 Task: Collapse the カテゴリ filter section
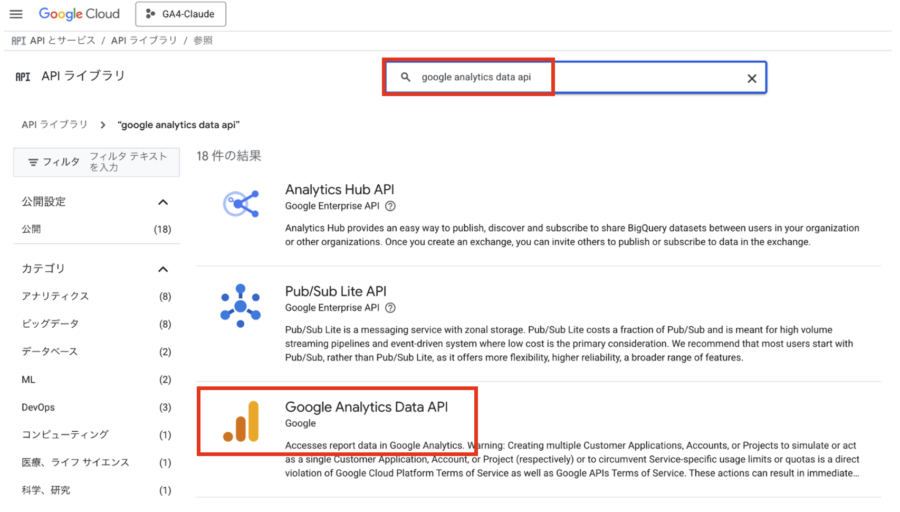163,269
